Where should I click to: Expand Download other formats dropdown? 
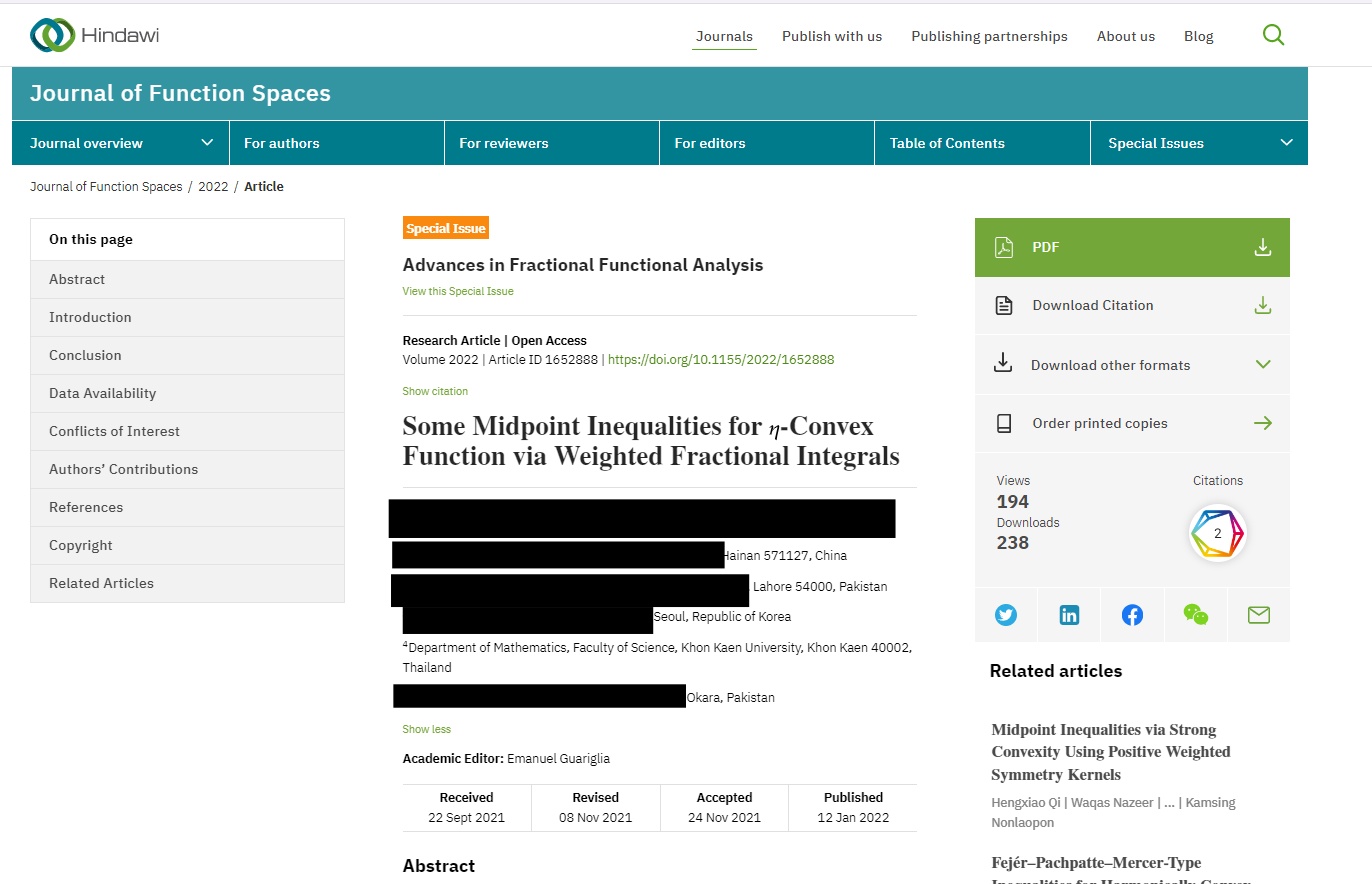(1132, 365)
